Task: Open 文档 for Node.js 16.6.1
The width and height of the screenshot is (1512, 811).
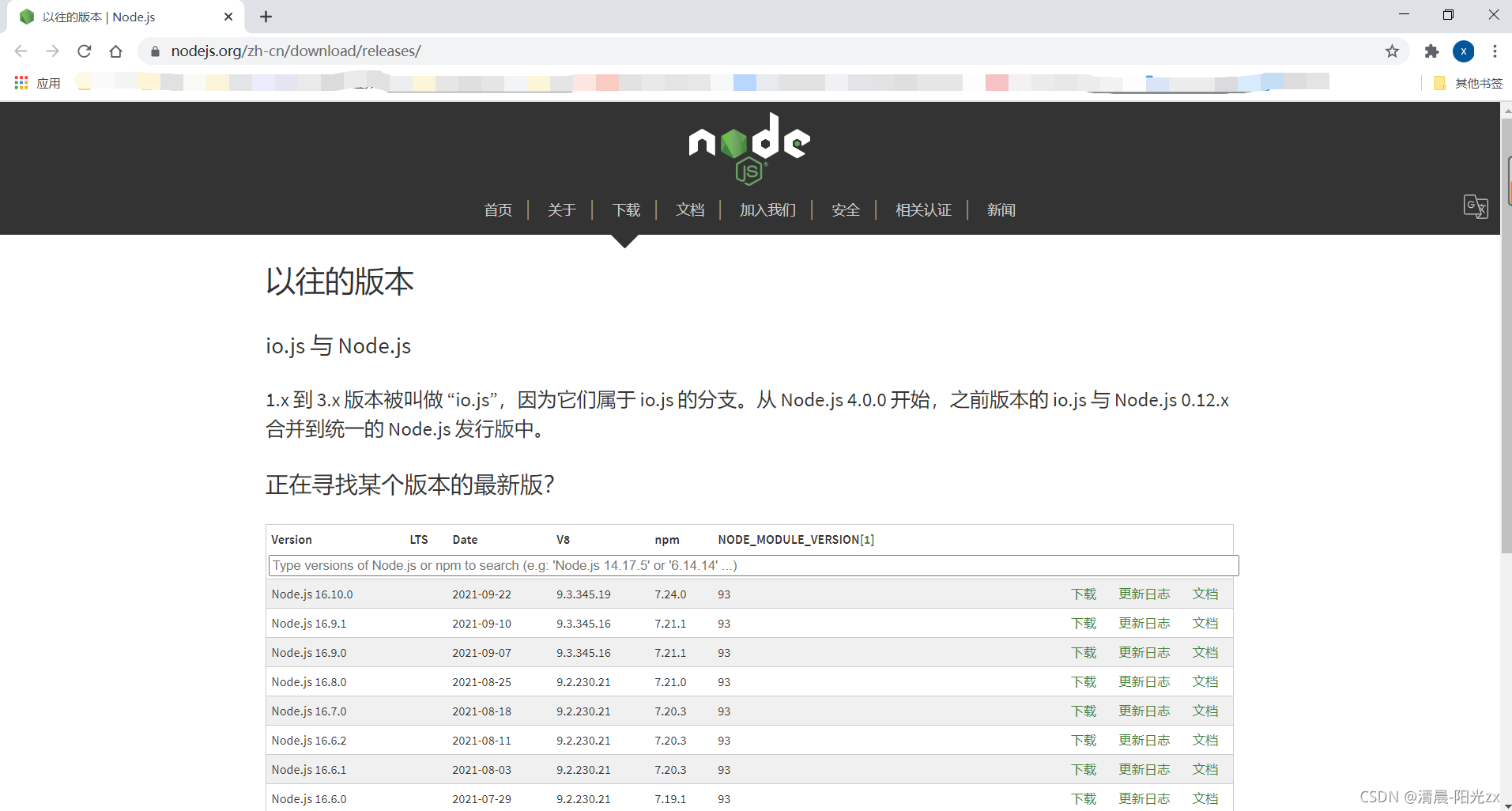Action: point(1205,770)
